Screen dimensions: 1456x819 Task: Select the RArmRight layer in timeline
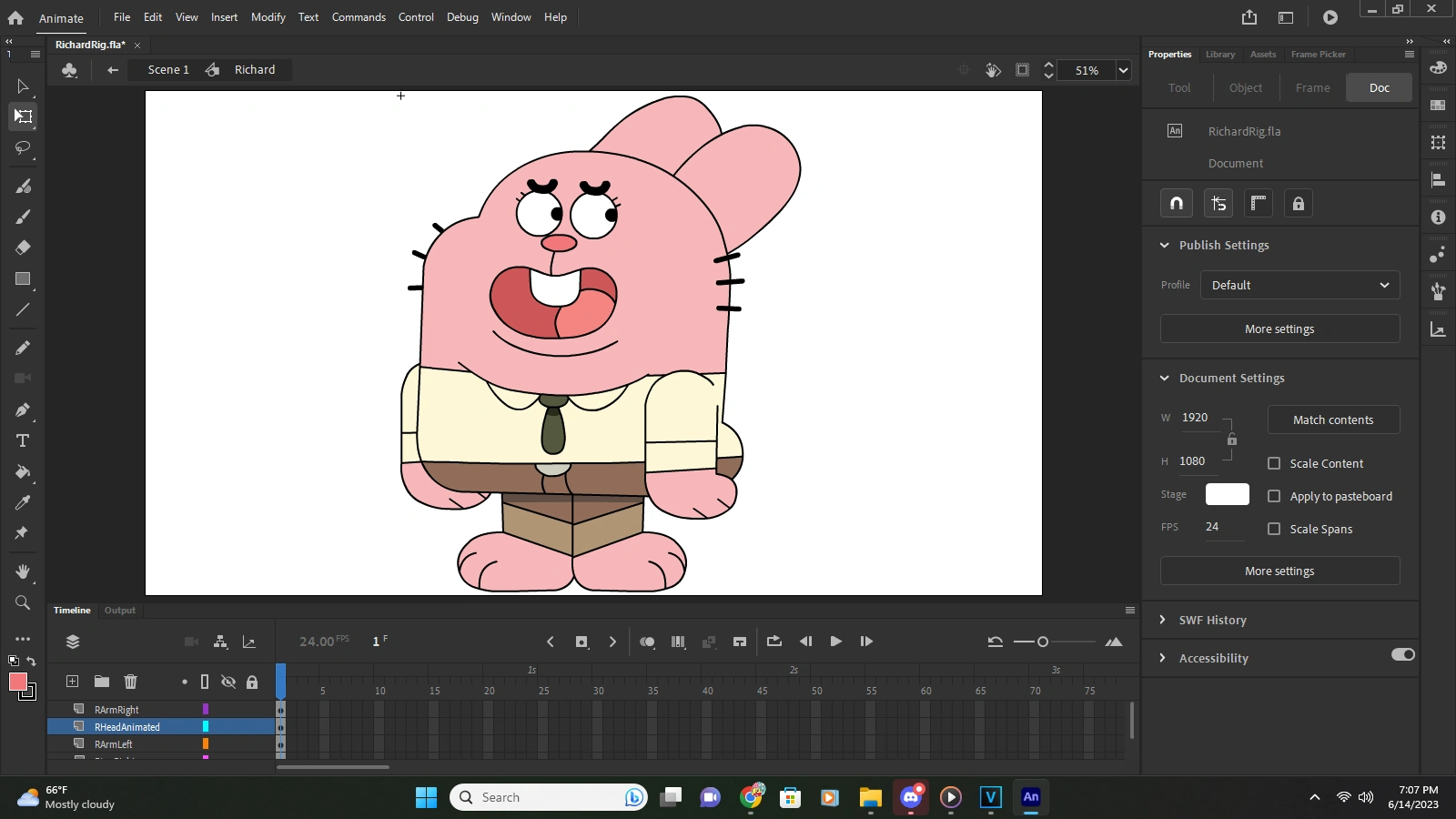(116, 710)
